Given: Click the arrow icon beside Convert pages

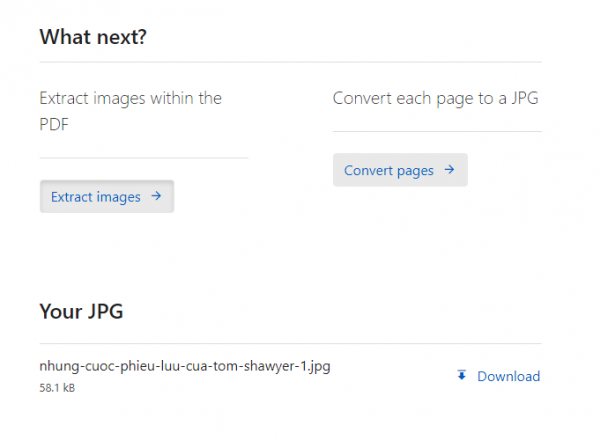Looking at the screenshot, I should [x=450, y=169].
